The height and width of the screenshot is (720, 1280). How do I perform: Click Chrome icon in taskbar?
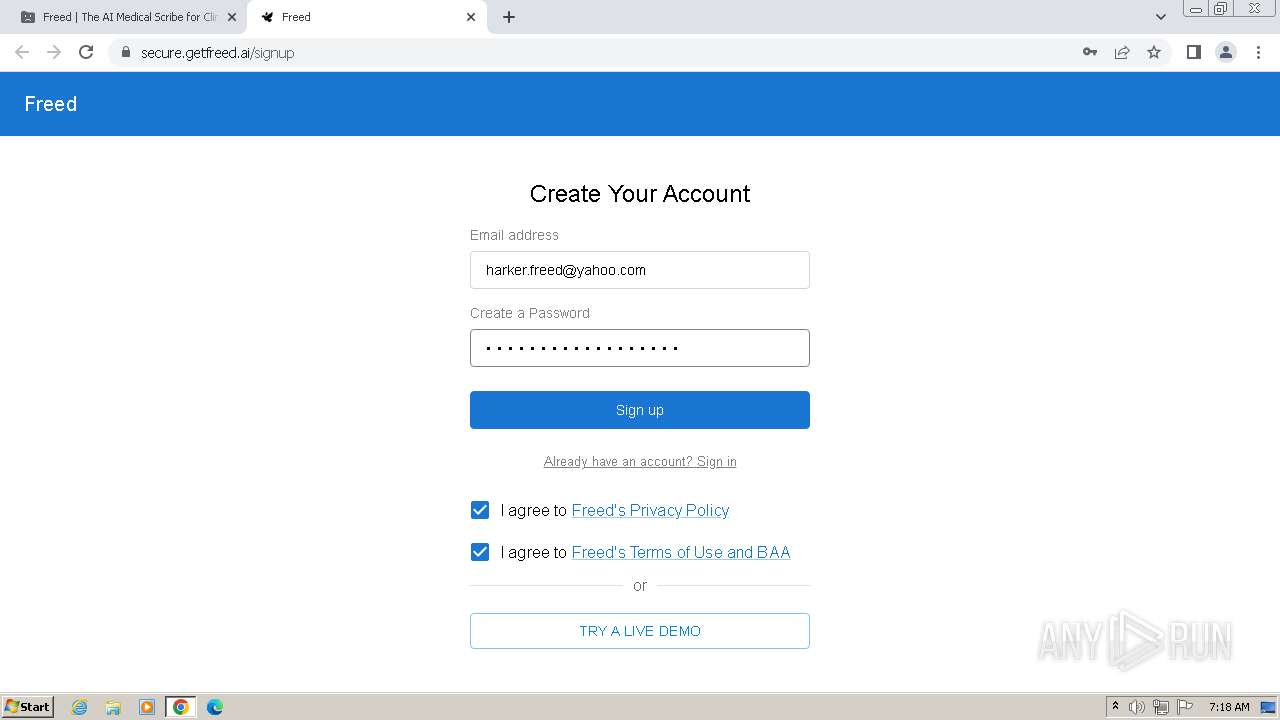[181, 707]
